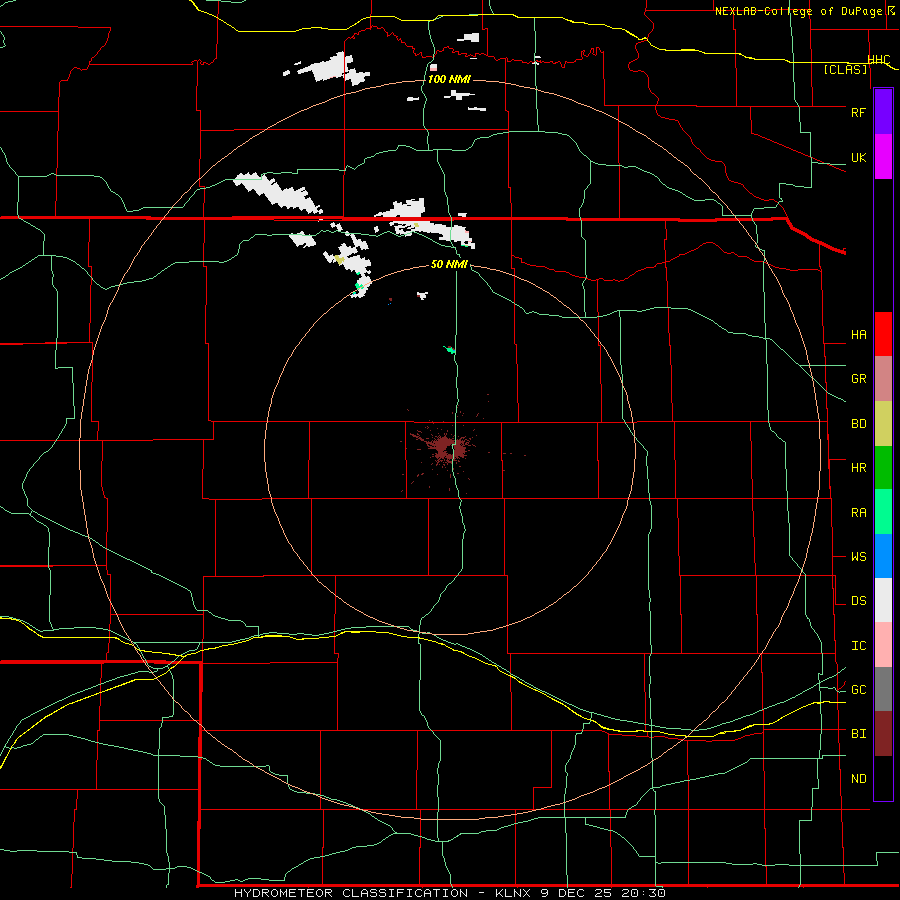Click the gray GC legend swatch
The image size is (900, 900).
tap(883, 689)
